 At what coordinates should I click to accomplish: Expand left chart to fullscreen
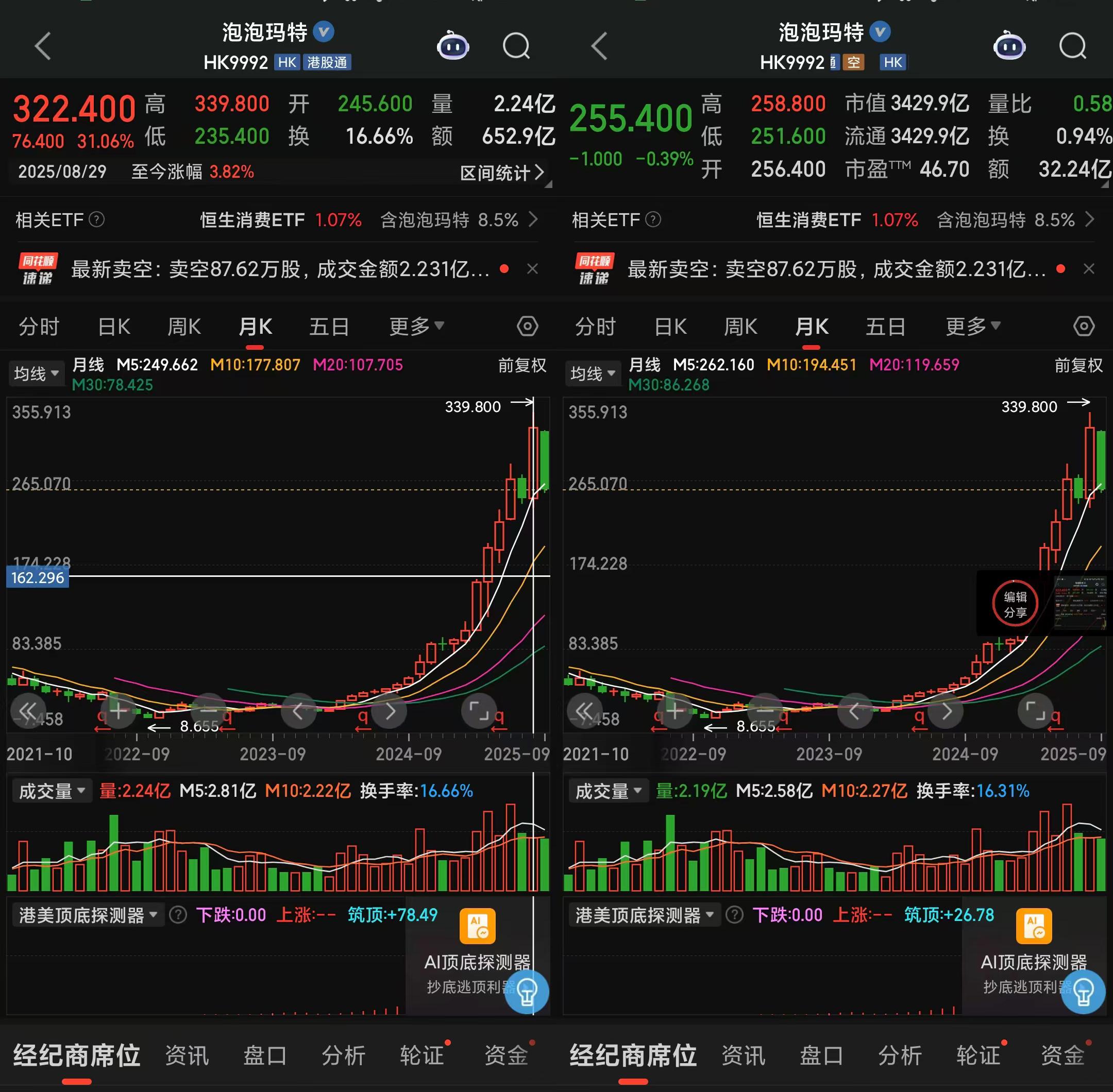(x=479, y=711)
